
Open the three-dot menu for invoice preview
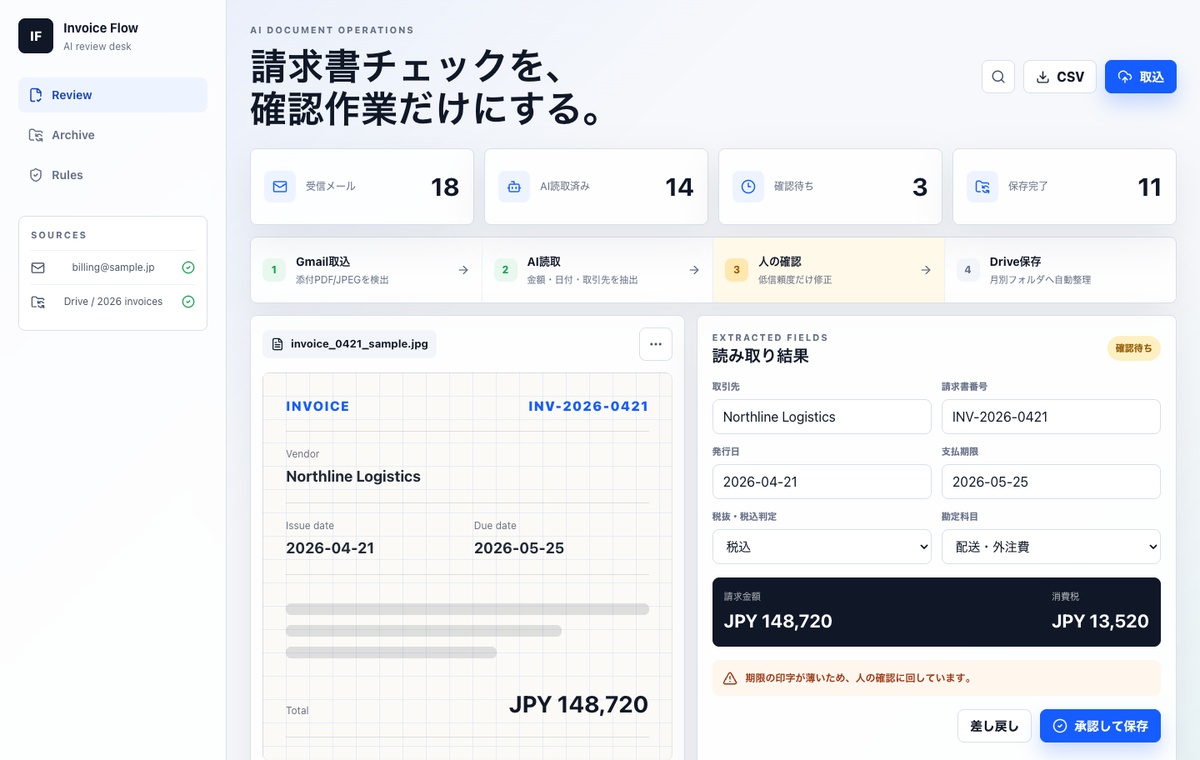point(656,344)
